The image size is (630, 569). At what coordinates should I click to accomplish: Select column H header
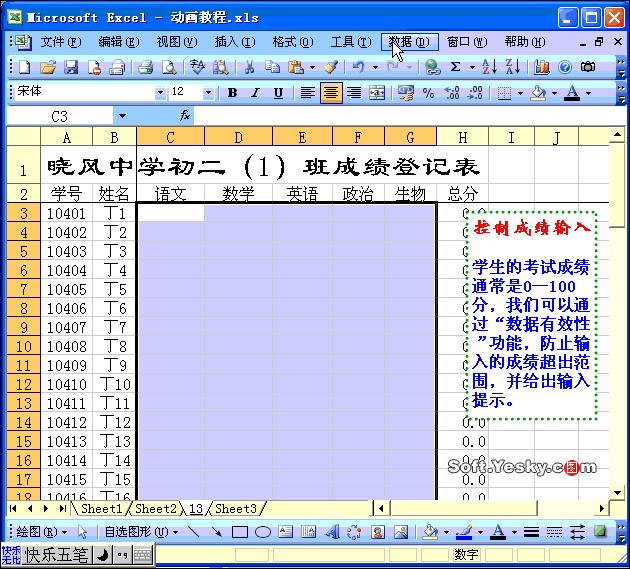click(x=462, y=137)
